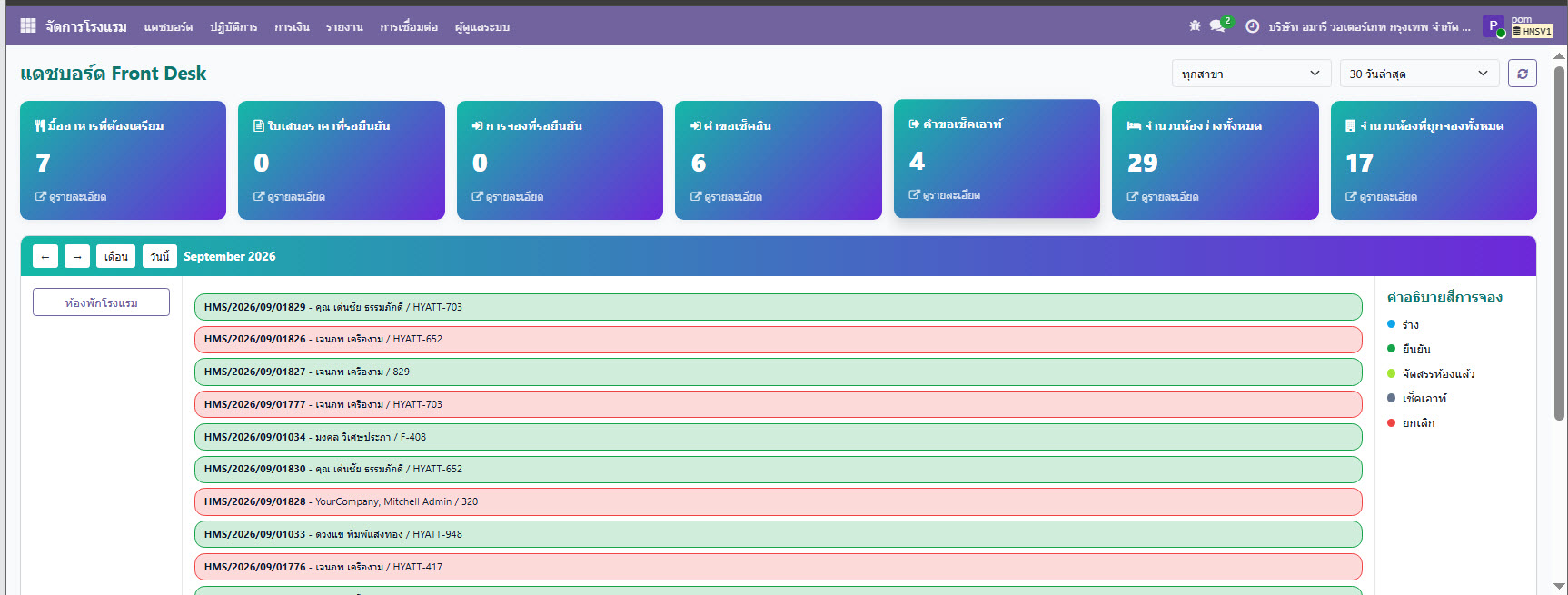
Task: Open booking HMS/2026/09/01776
Action: tap(778, 567)
